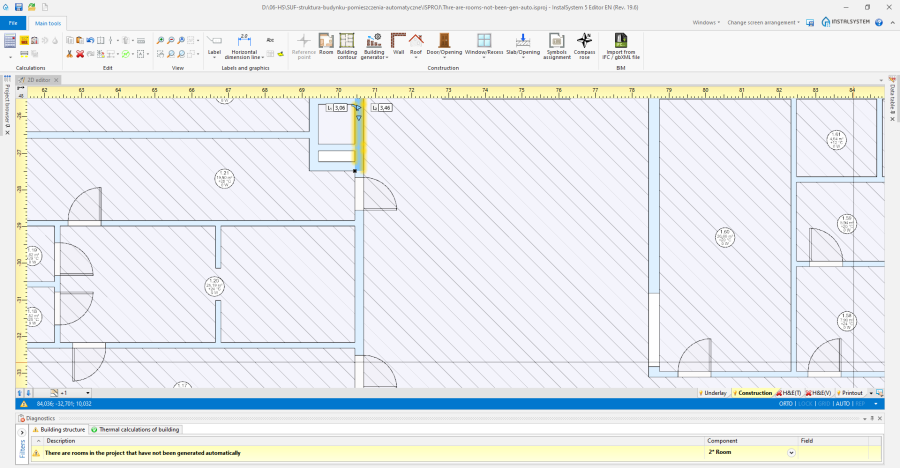
Task: Toggle ORTO mode in status bar
Action: click(x=785, y=404)
